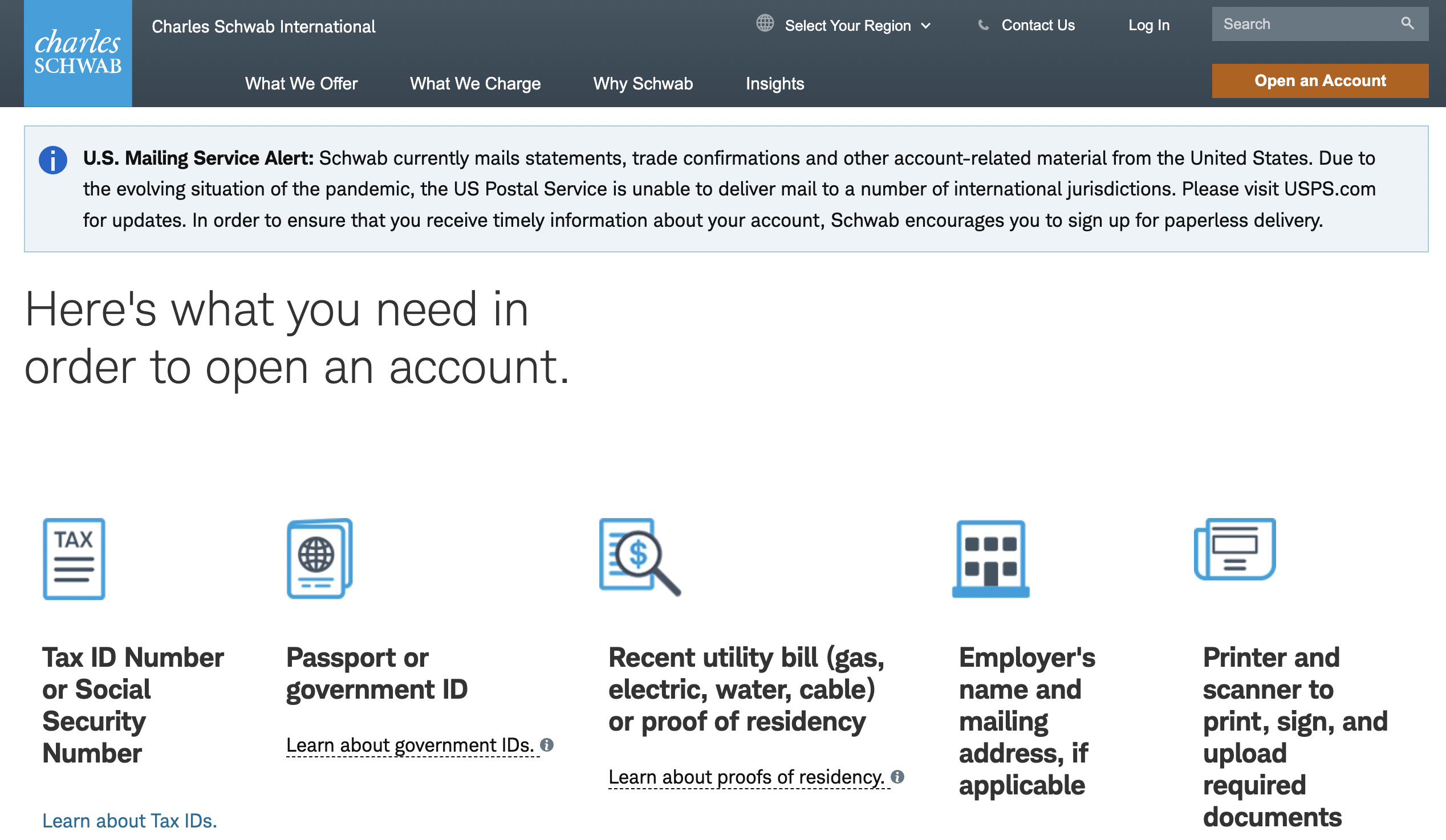The image size is (1446, 840).
Task: Click the utility bill magnifier icon
Action: coord(639,557)
